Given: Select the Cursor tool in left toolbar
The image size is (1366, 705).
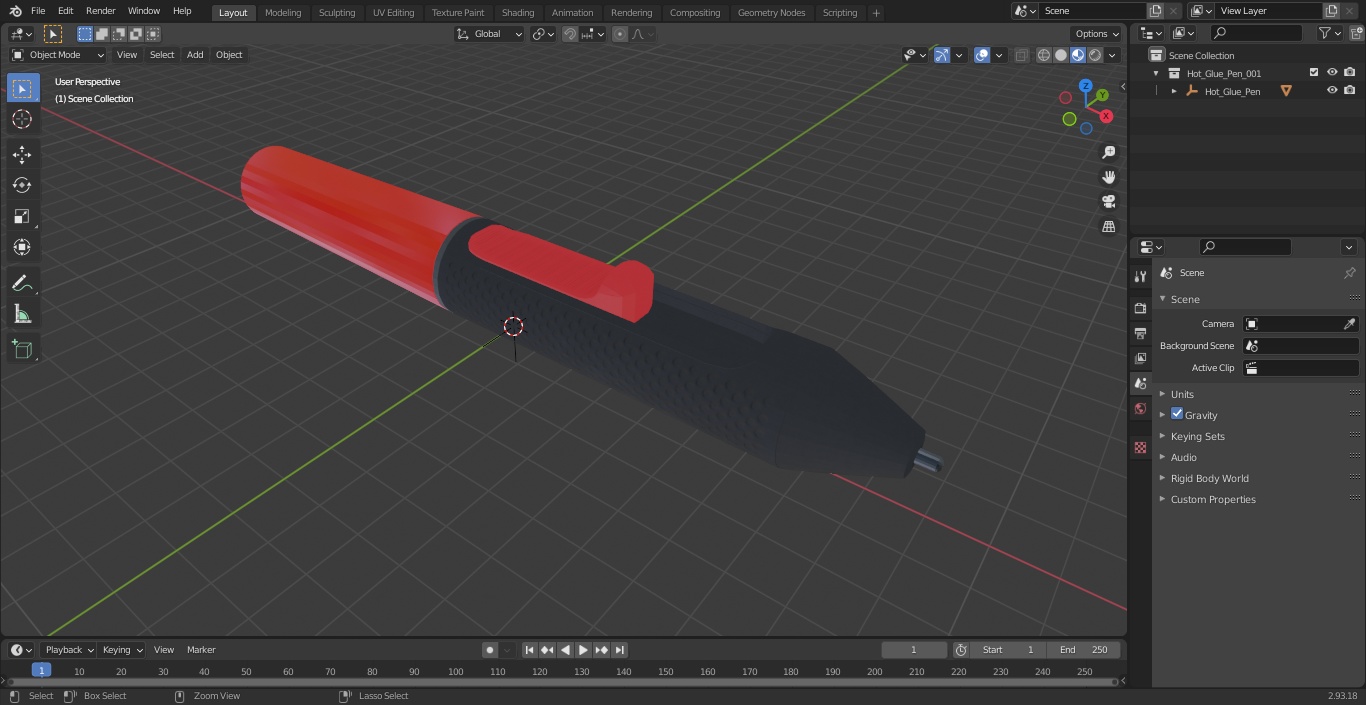Looking at the screenshot, I should (x=22, y=119).
